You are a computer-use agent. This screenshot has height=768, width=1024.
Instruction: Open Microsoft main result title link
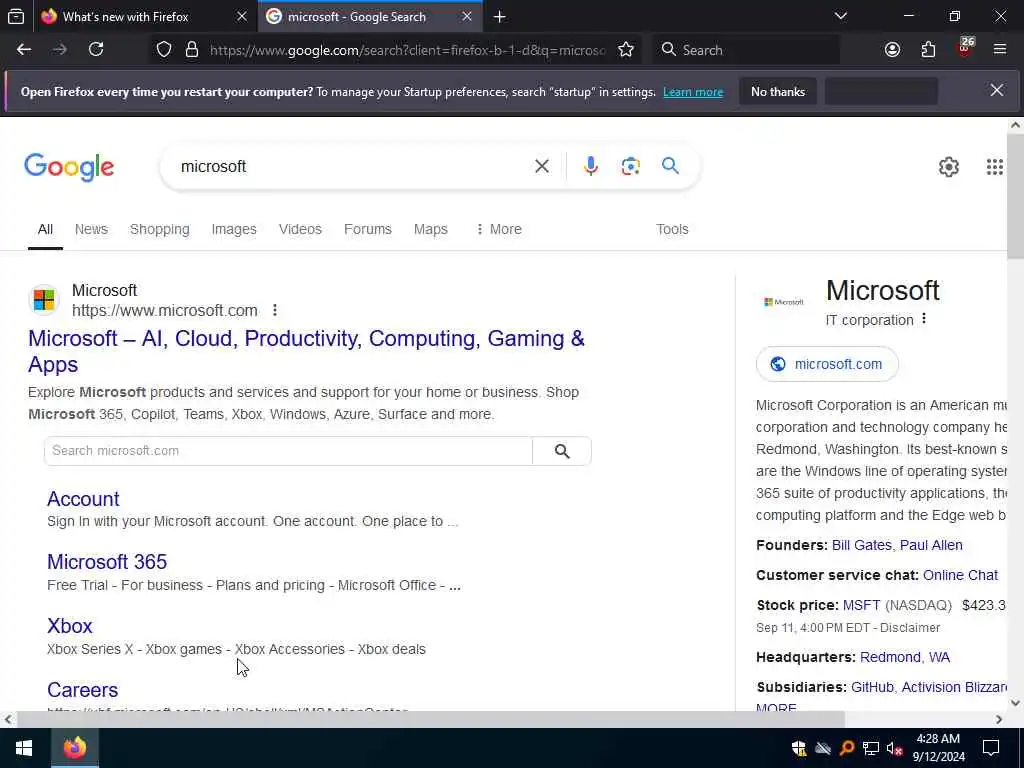click(x=306, y=351)
